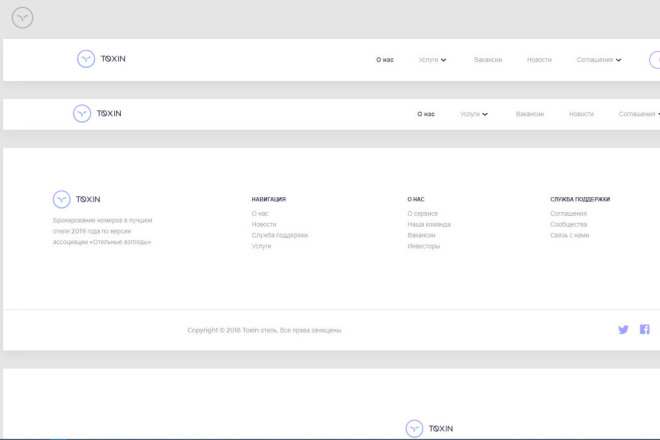
Task: Click the gray circular logo icon at top
Action: pyautogui.click(x=22, y=18)
